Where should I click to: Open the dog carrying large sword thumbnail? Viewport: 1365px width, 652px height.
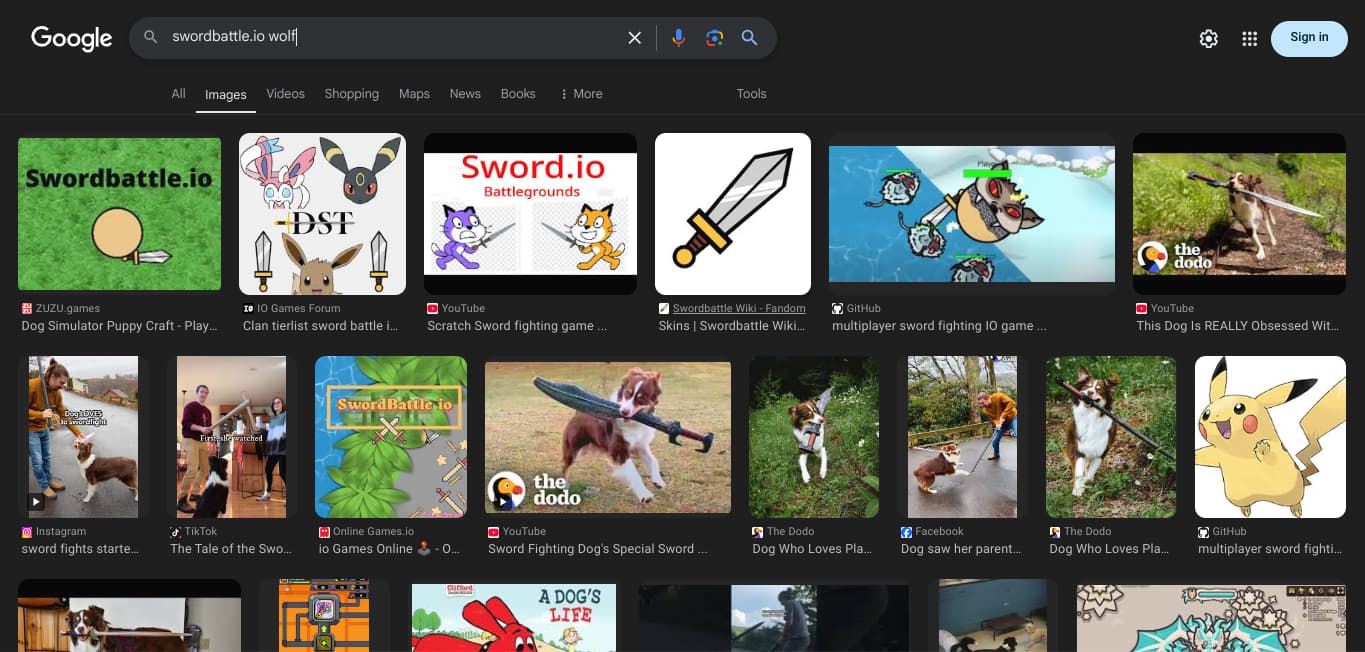coord(608,437)
